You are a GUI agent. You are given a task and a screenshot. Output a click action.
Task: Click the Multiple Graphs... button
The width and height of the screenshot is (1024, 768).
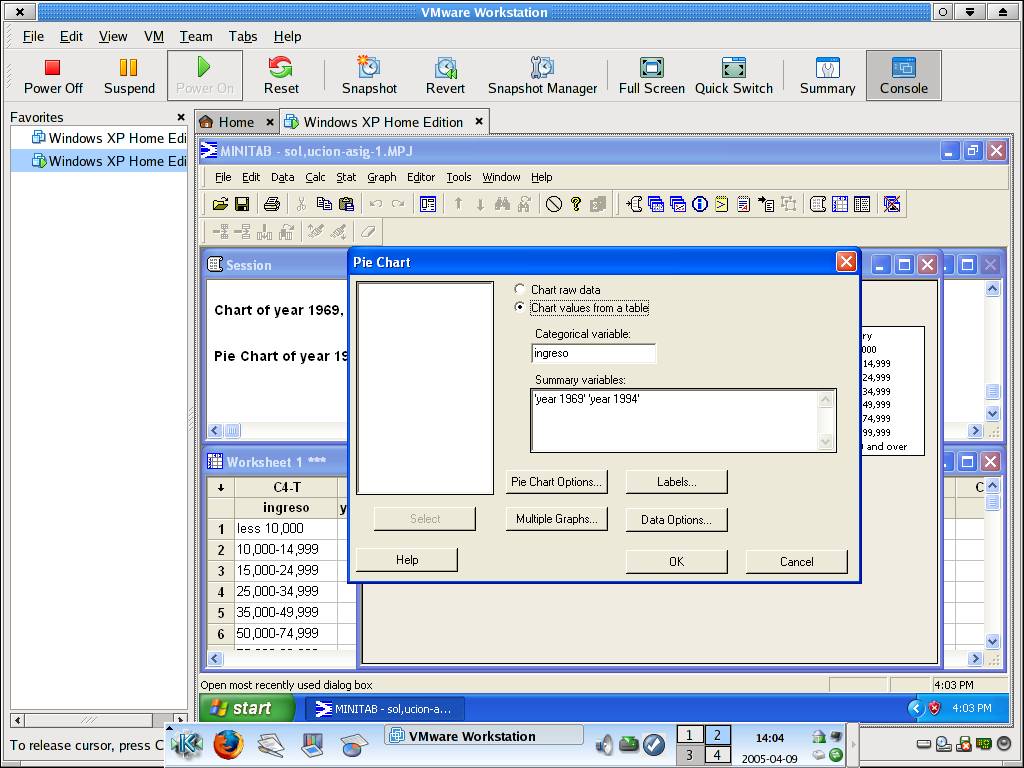pos(556,519)
